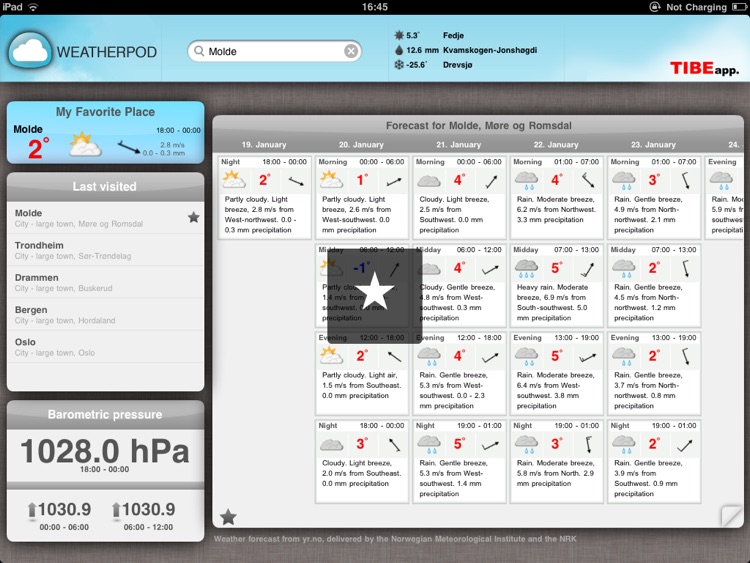The height and width of the screenshot is (563, 750).
Task: Tap wind arrow in 23 January Night card
Action: coord(684,445)
